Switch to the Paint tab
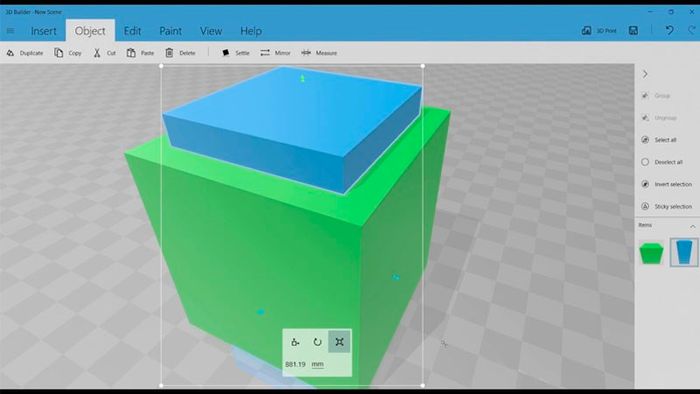This screenshot has height=394, width=700. (171, 31)
